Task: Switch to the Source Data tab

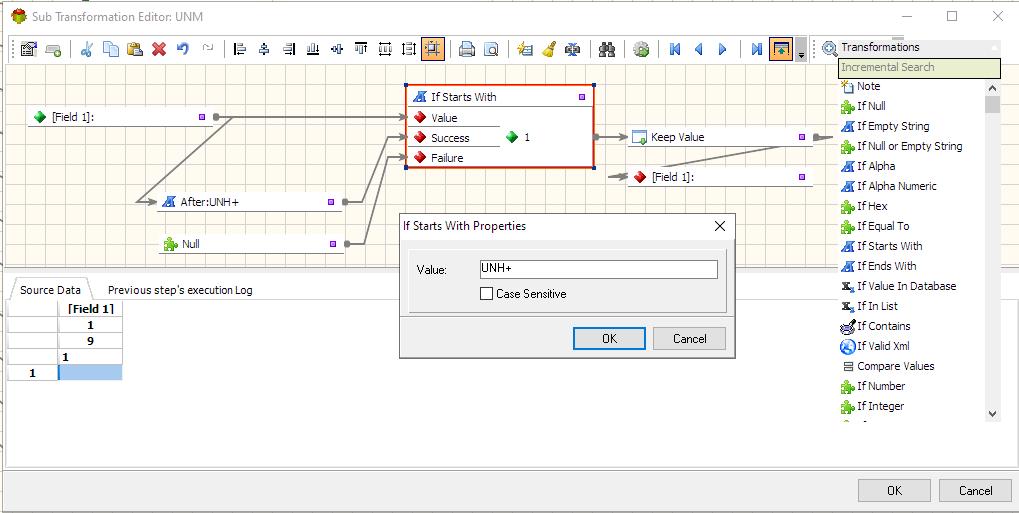Action: (x=50, y=290)
